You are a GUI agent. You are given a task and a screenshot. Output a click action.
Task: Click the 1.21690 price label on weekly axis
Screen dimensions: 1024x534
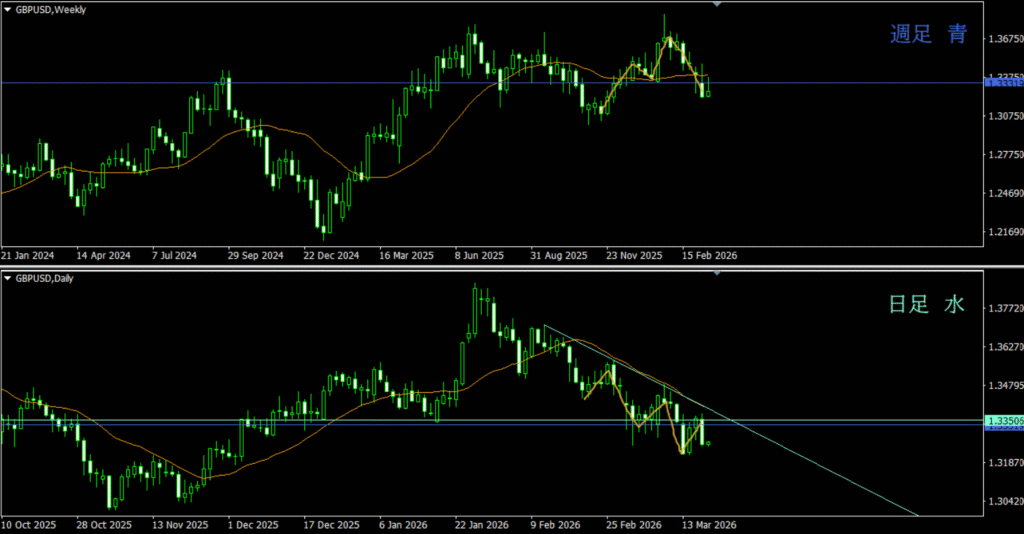(x=1004, y=233)
